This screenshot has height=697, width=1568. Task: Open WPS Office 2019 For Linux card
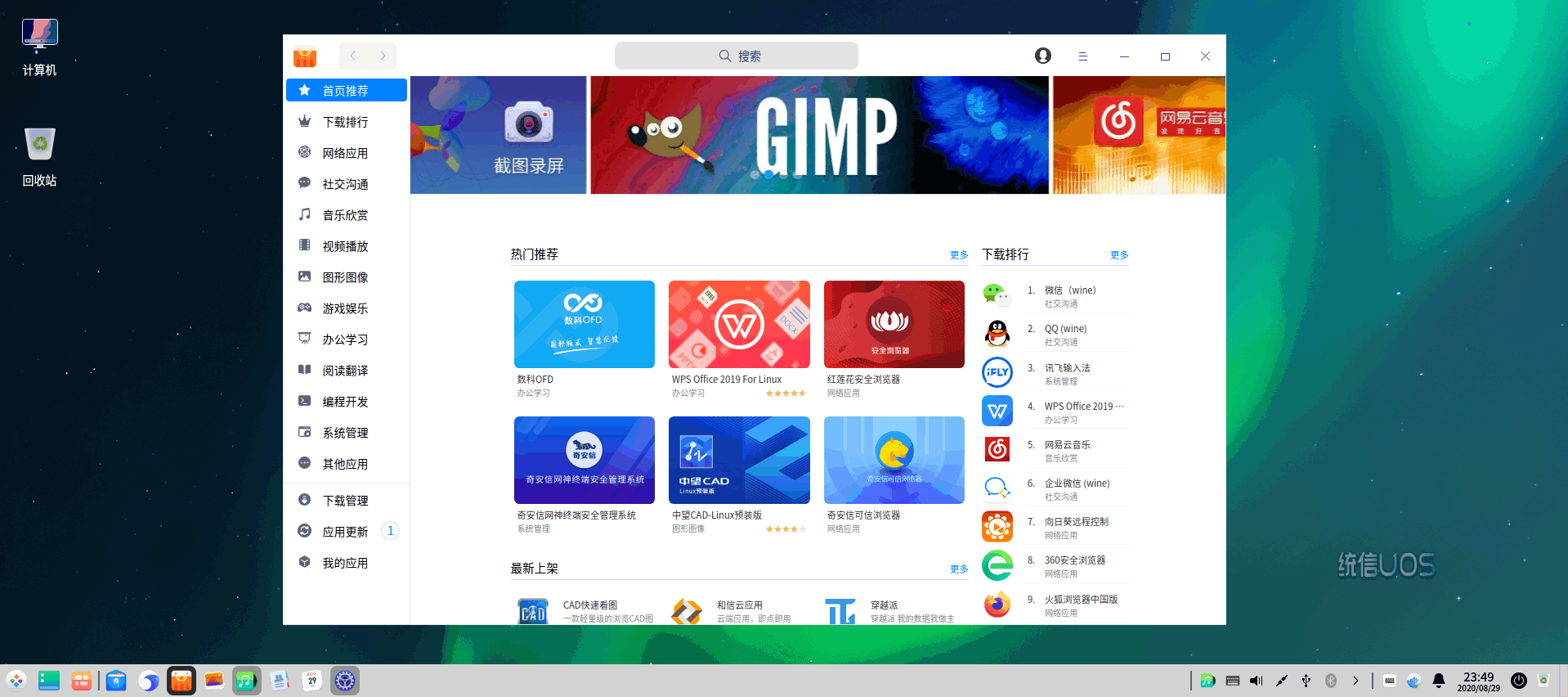[x=739, y=324]
